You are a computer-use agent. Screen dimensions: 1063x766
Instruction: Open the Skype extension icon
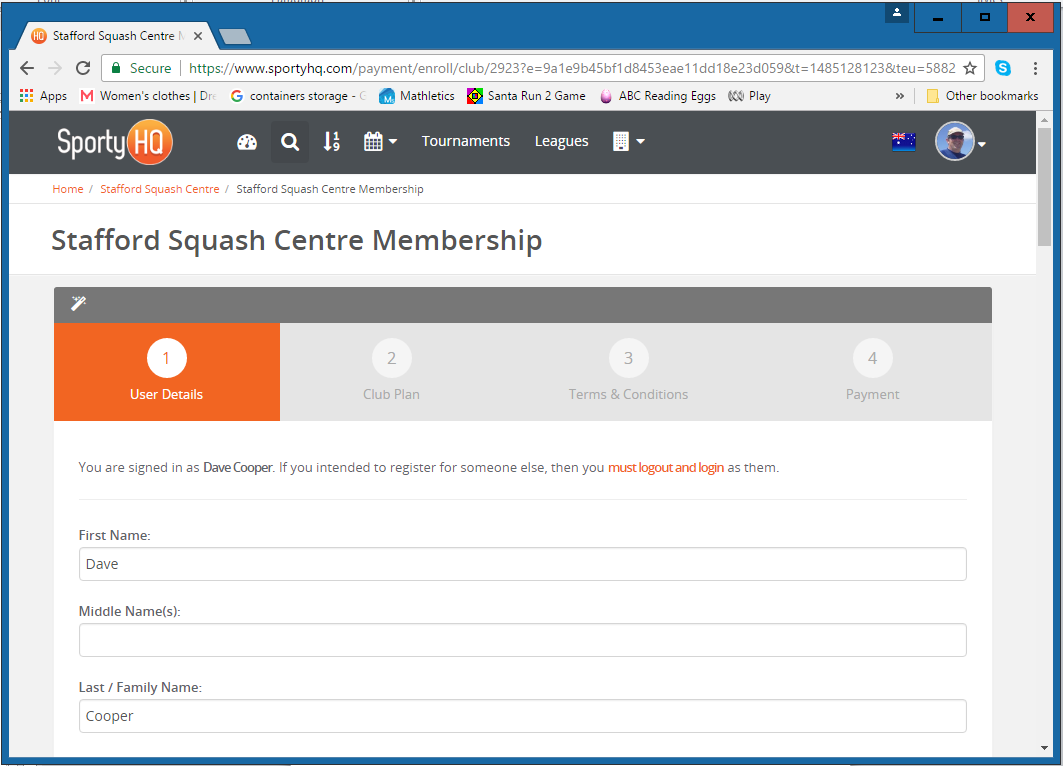(1003, 68)
